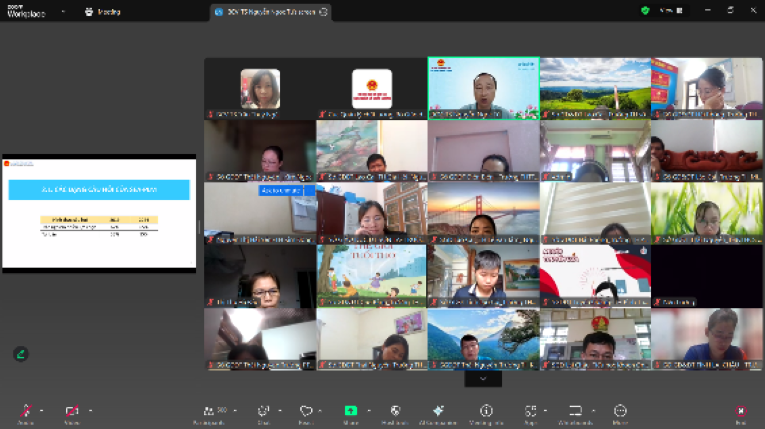Image resolution: width=765 pixels, height=429 pixels.
Task: Turn on the camera with the Video icon
Action: pos(72,411)
